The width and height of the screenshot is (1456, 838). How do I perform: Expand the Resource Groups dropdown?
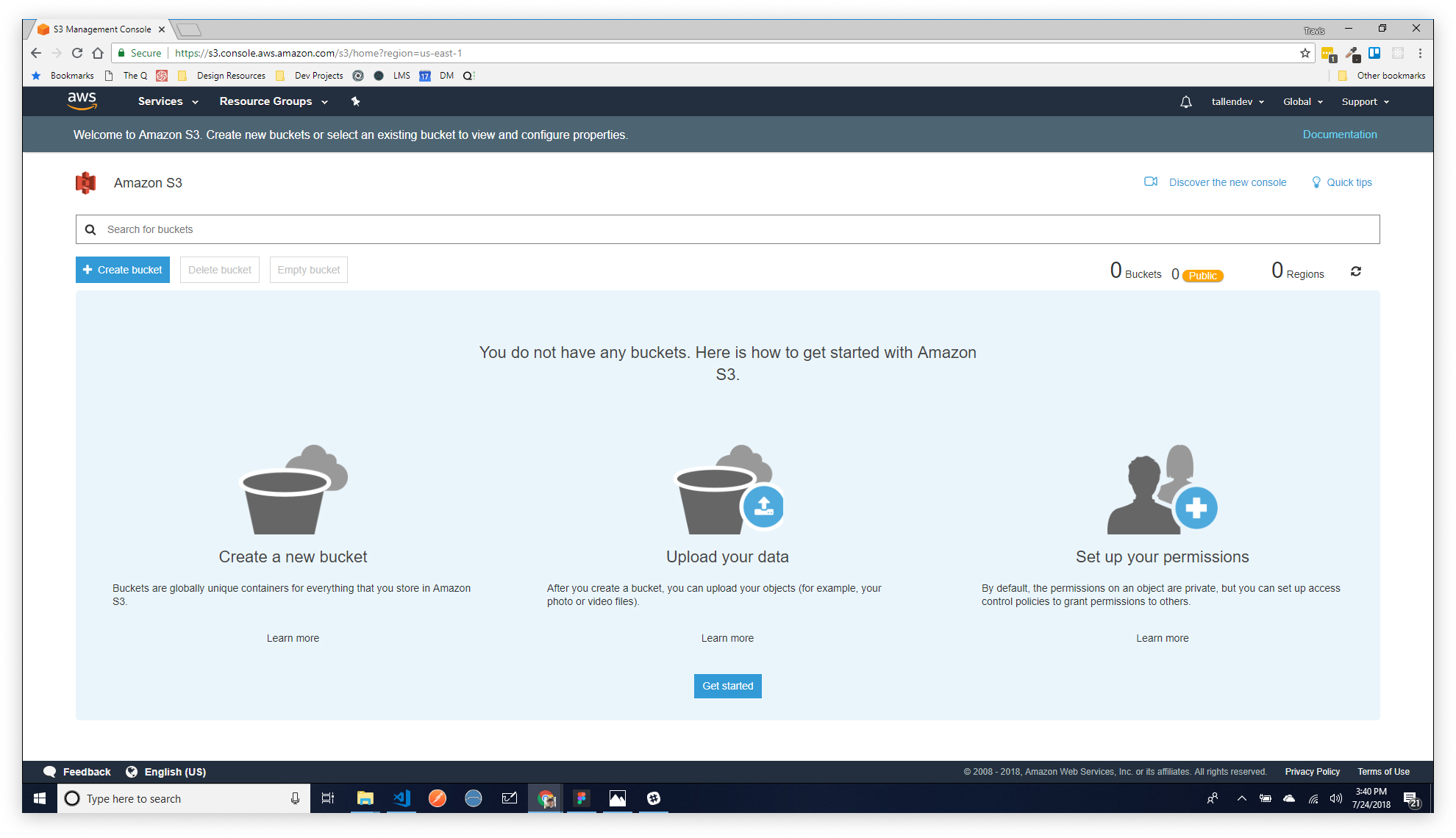(x=273, y=101)
